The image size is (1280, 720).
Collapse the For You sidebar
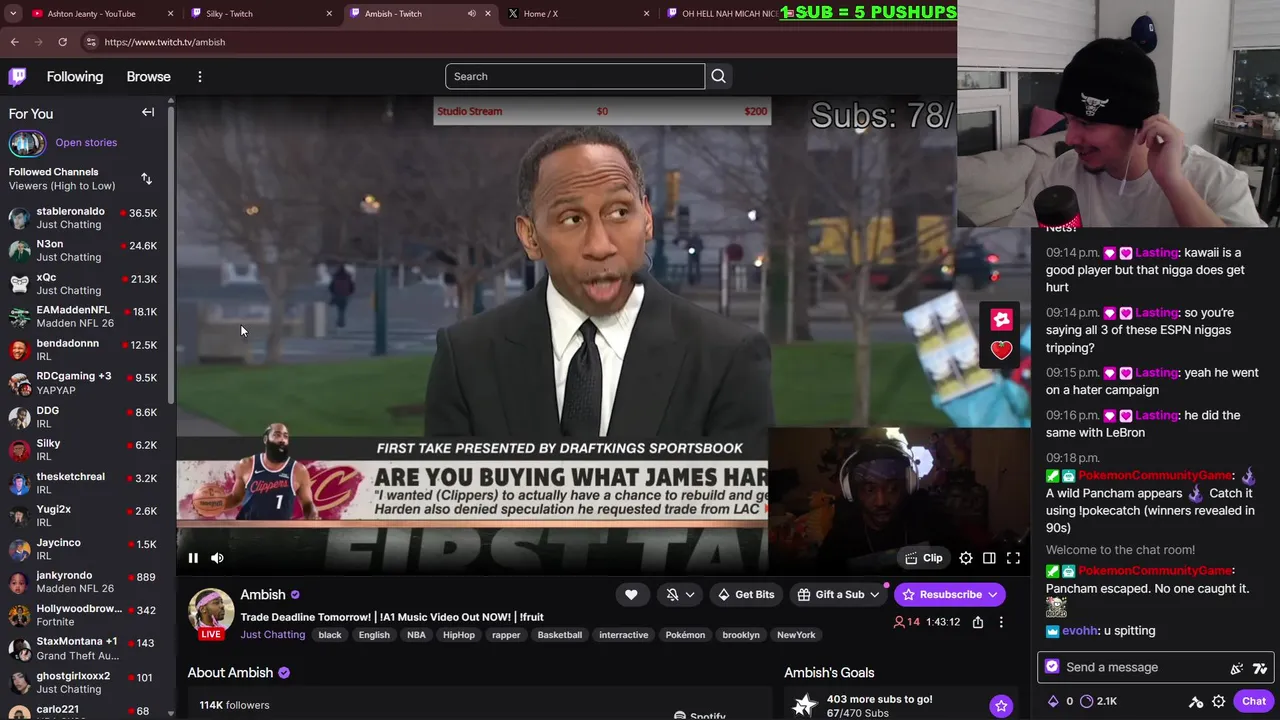[148, 113]
